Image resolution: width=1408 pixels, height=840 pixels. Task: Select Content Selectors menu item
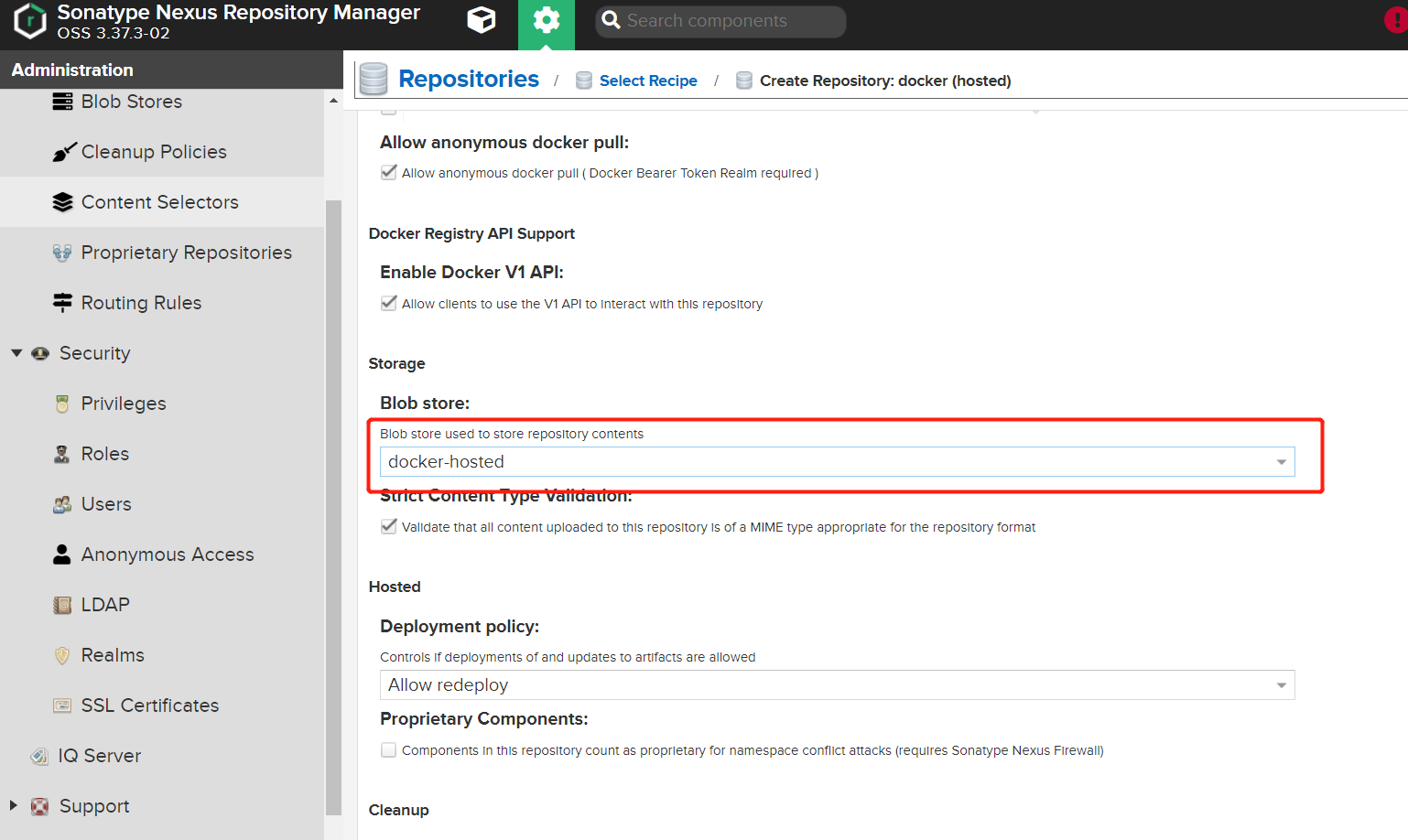162,202
